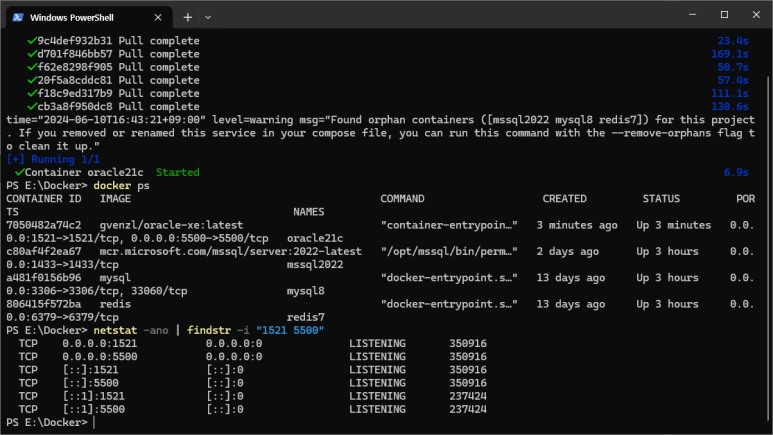The width and height of the screenshot is (773, 435).
Task: Click the COMMAND column header
Action: 402,199
